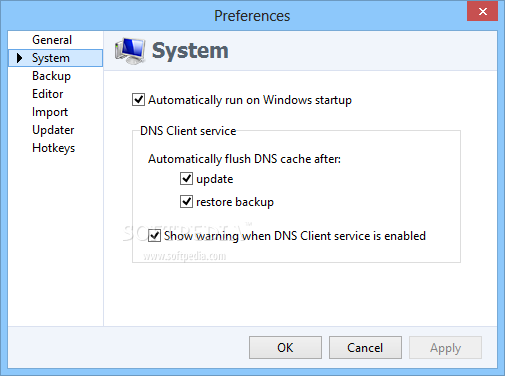The image size is (505, 376).
Task: Switch to the Editor settings
Action: (48, 94)
